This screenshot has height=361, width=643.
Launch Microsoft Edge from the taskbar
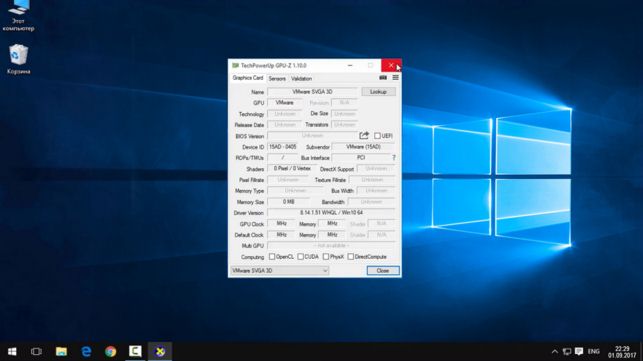pyautogui.click(x=86, y=352)
